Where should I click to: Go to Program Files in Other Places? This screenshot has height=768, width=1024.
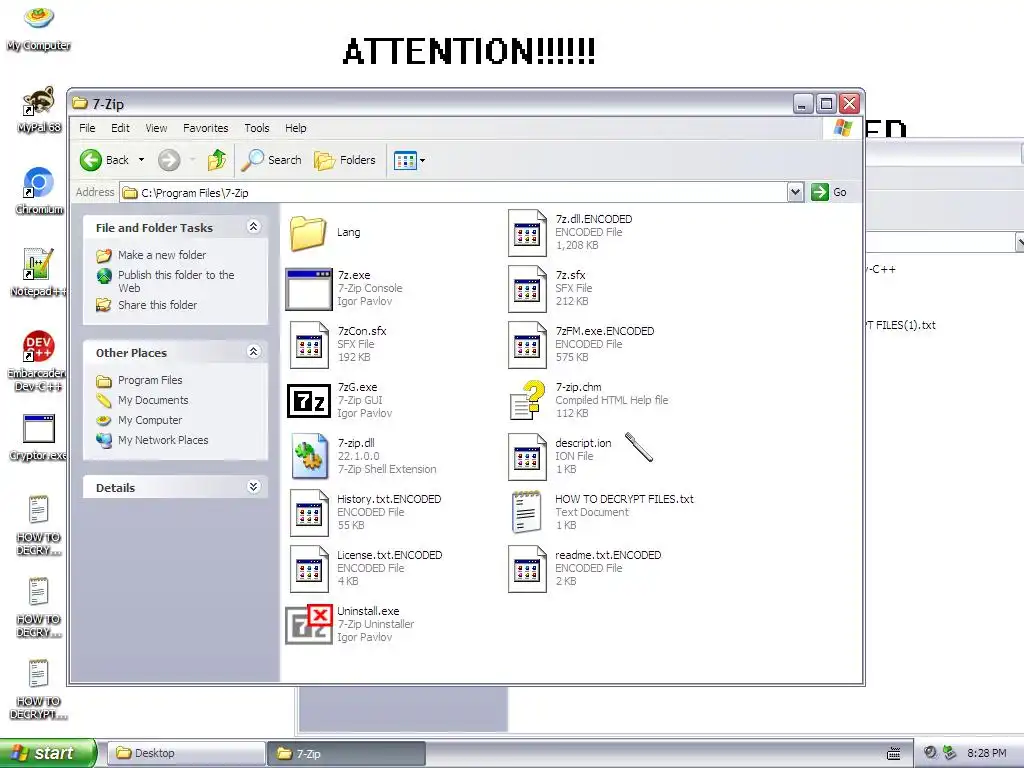coord(150,380)
